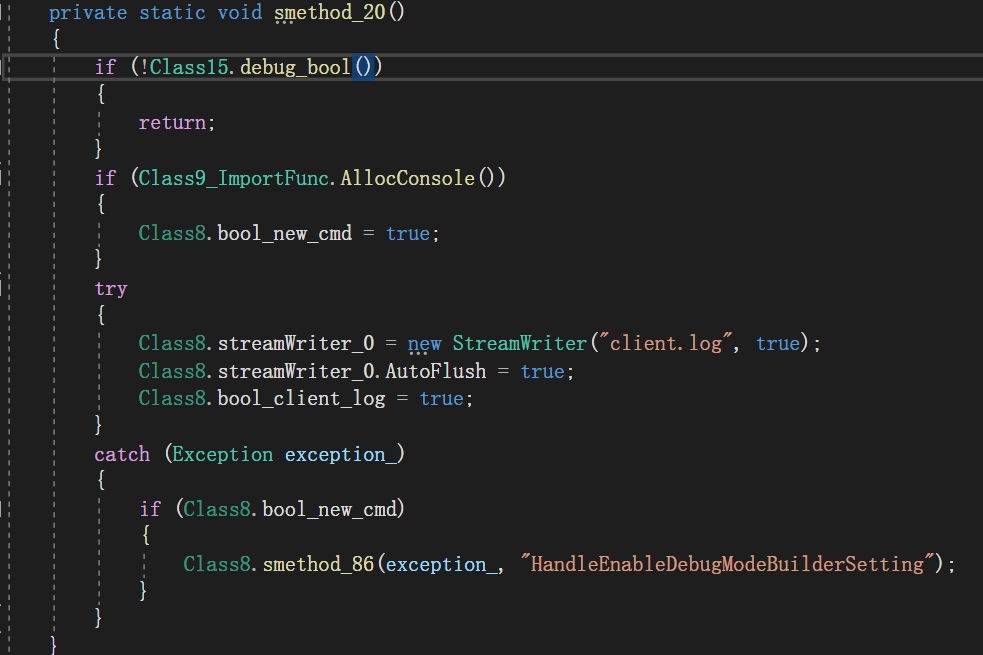Screen dimensions: 983x655
Task: Click 'bool_new_cmd' in the assignment line
Action: click(285, 234)
